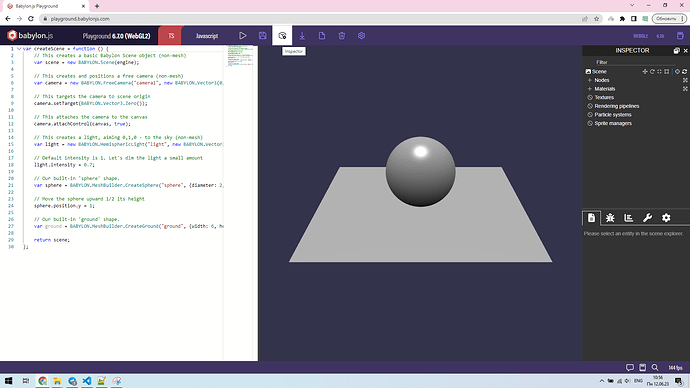690x388 pixels.
Task: Open Visual Studio Code from the taskbar
Action: pyautogui.click(x=87, y=381)
